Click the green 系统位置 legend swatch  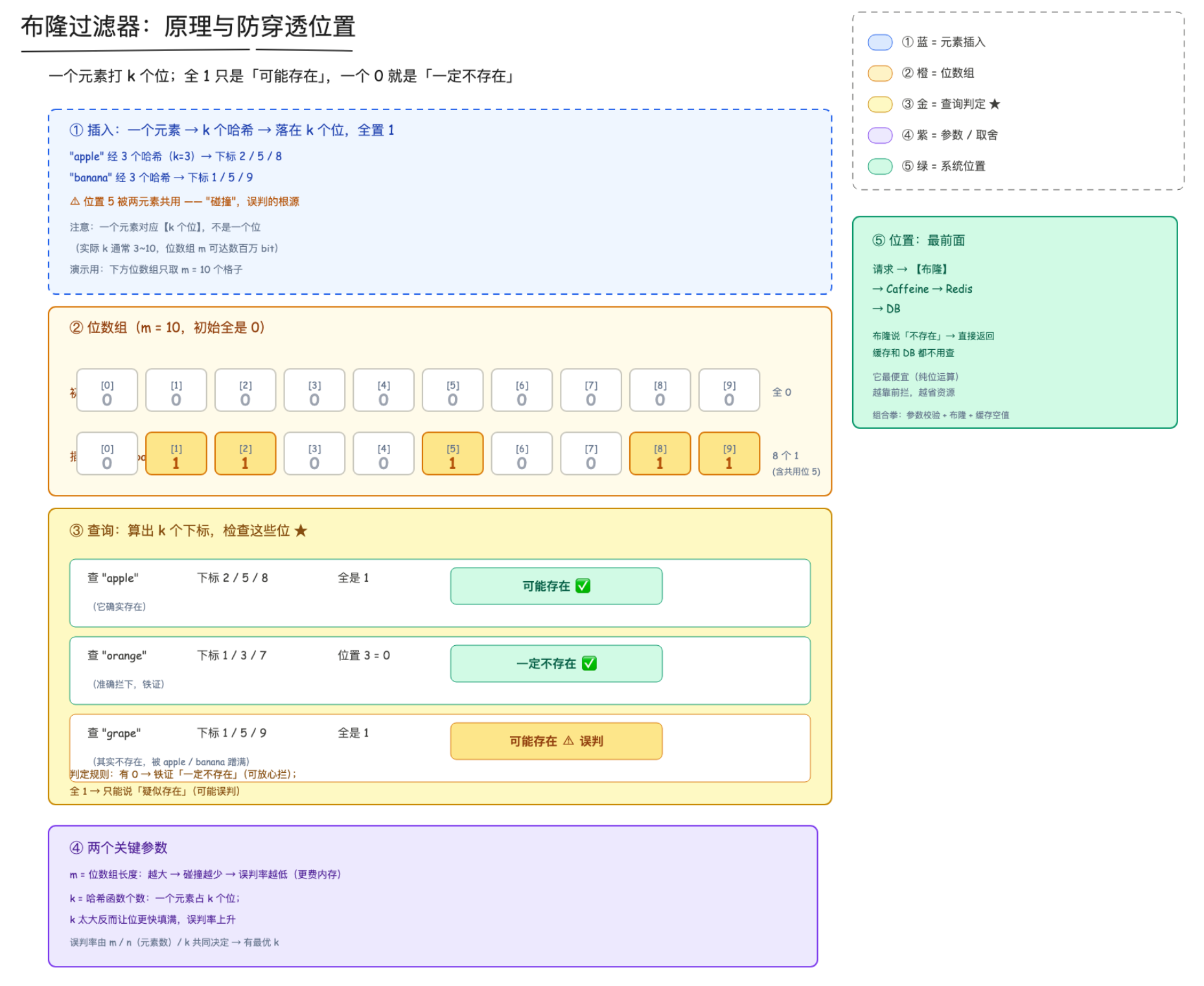880,166
